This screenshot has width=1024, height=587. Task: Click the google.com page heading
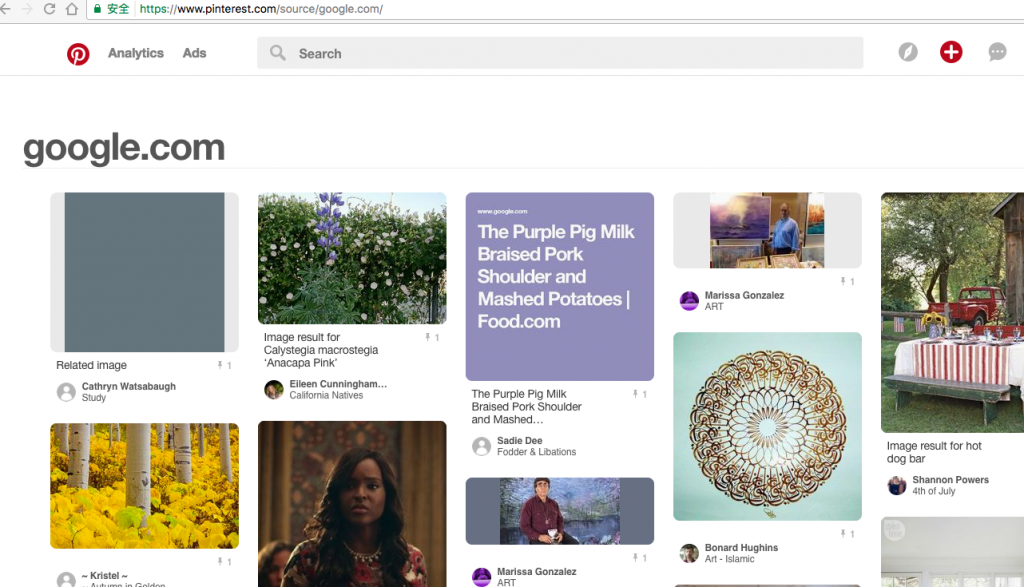click(124, 148)
